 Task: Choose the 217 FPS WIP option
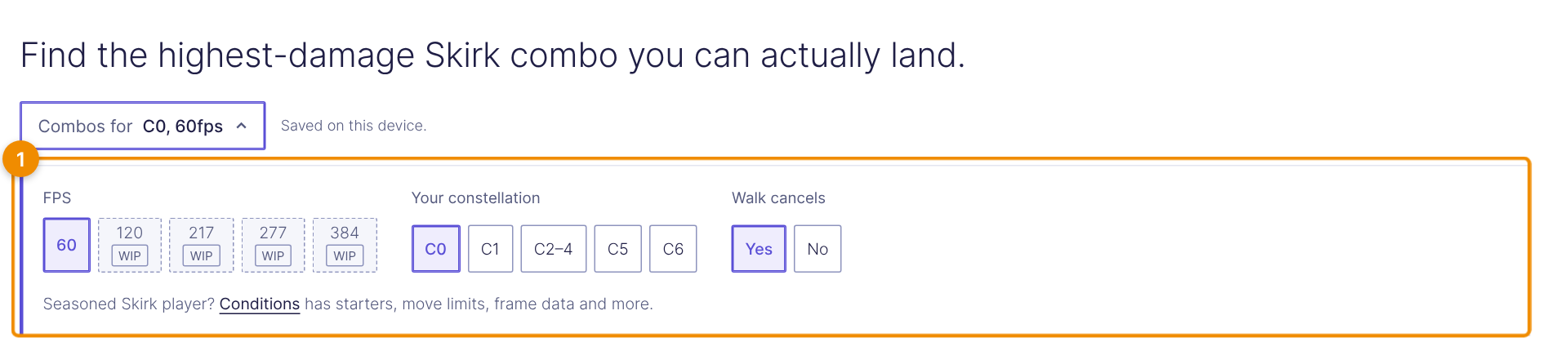coord(202,245)
